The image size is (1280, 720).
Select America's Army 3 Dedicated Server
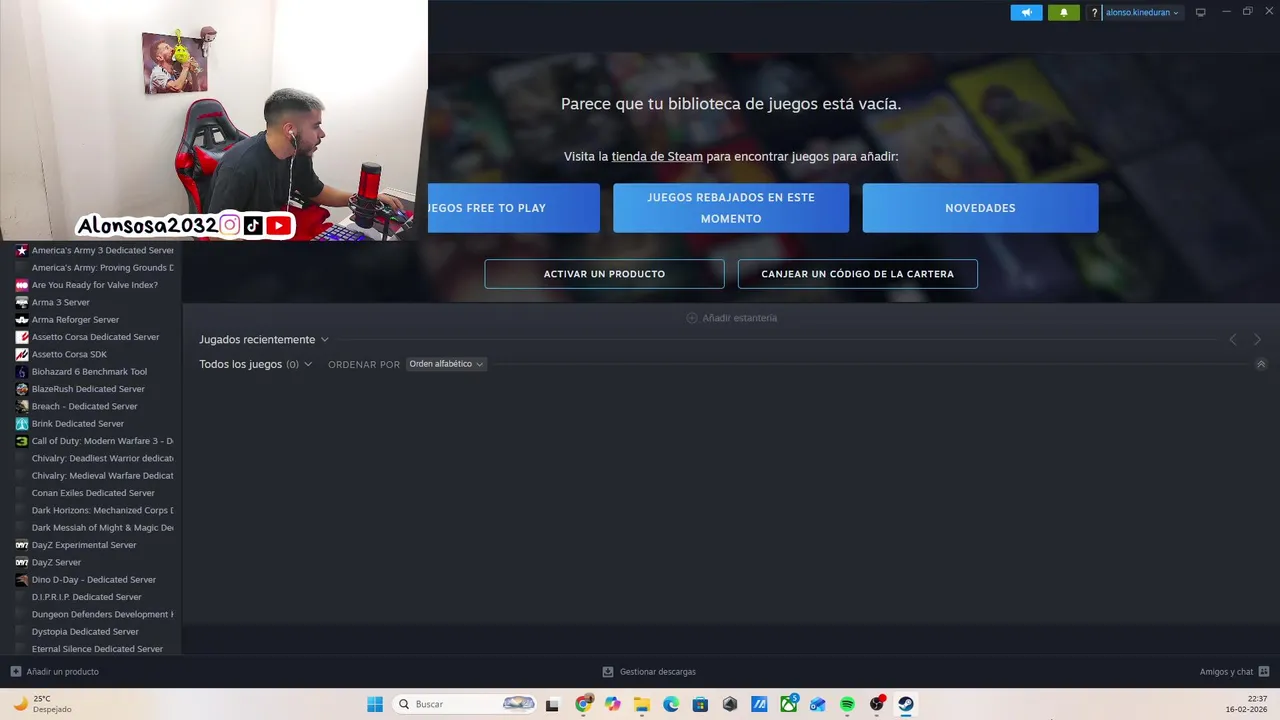94,250
